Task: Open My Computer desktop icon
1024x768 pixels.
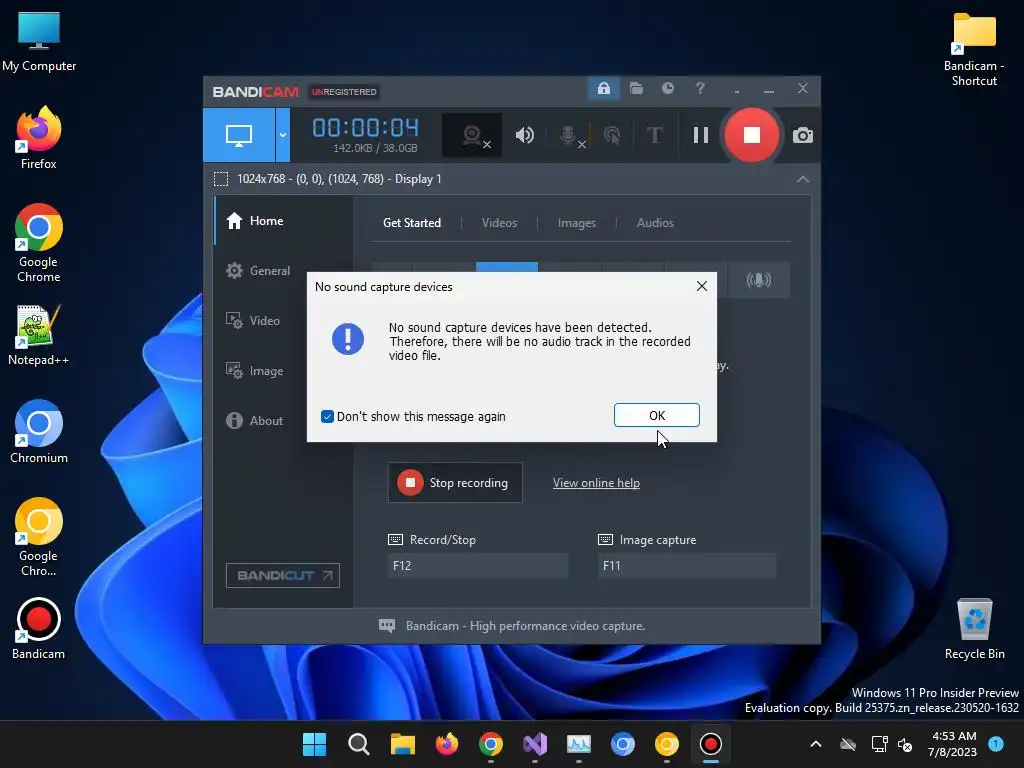Action: tap(39, 40)
